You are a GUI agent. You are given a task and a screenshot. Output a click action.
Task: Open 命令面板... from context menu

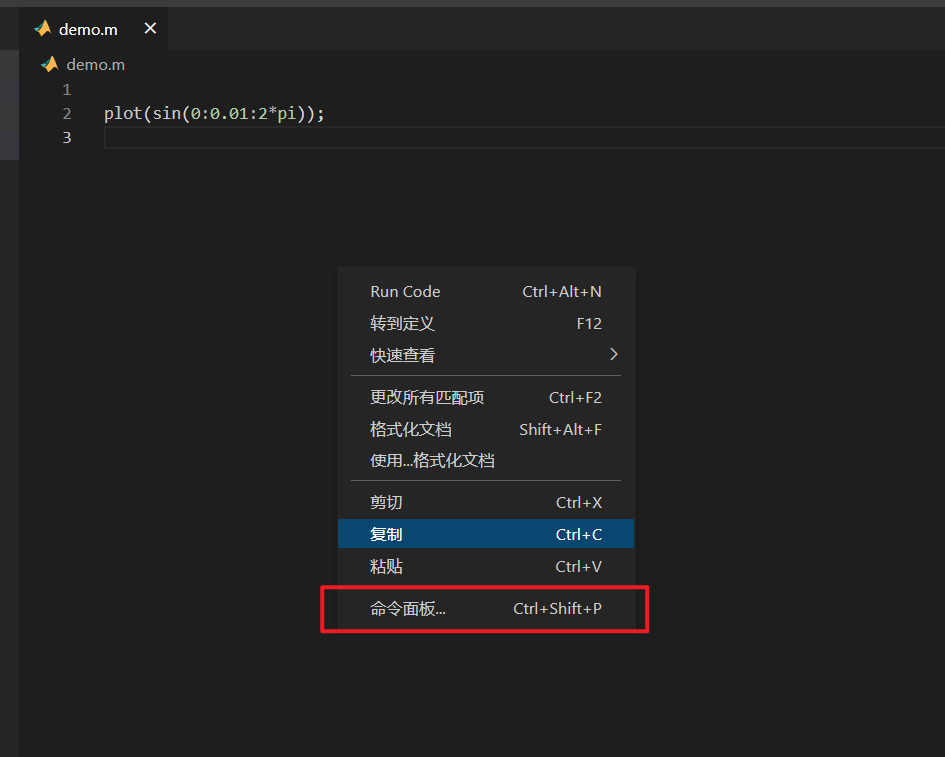coord(486,609)
